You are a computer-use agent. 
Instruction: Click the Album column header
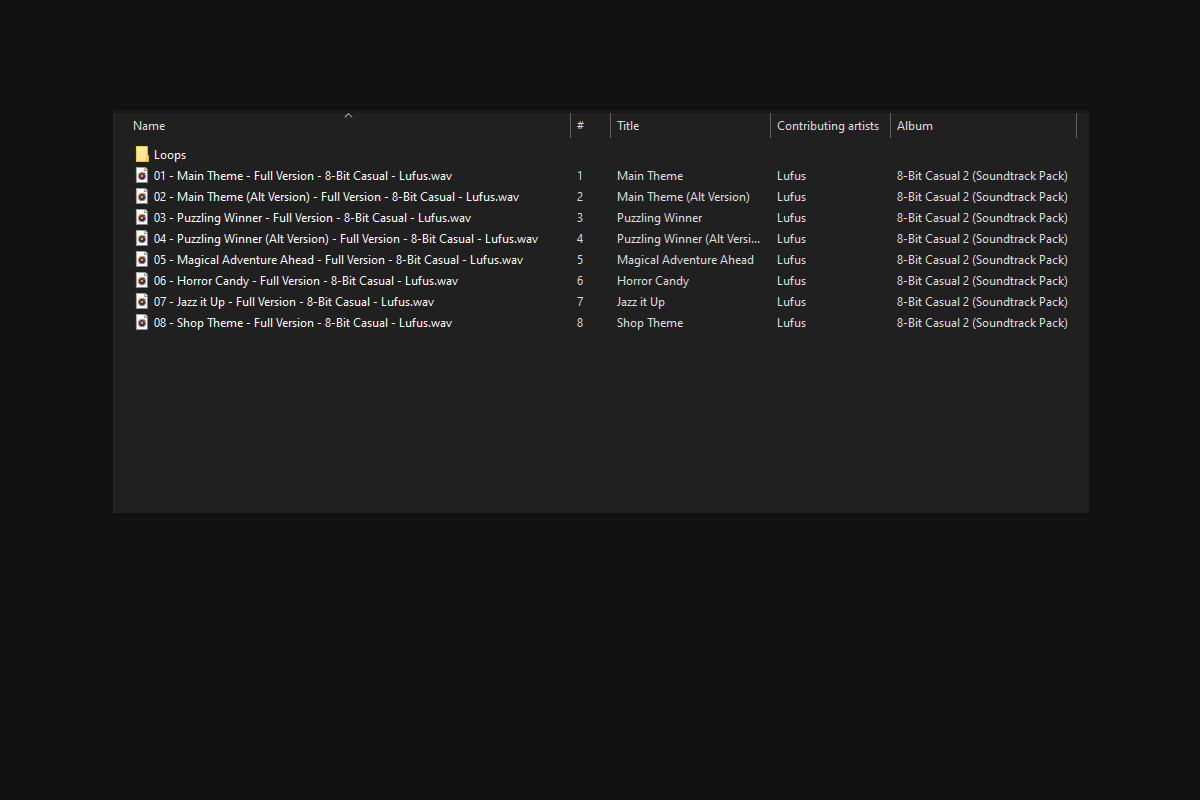[914, 126]
